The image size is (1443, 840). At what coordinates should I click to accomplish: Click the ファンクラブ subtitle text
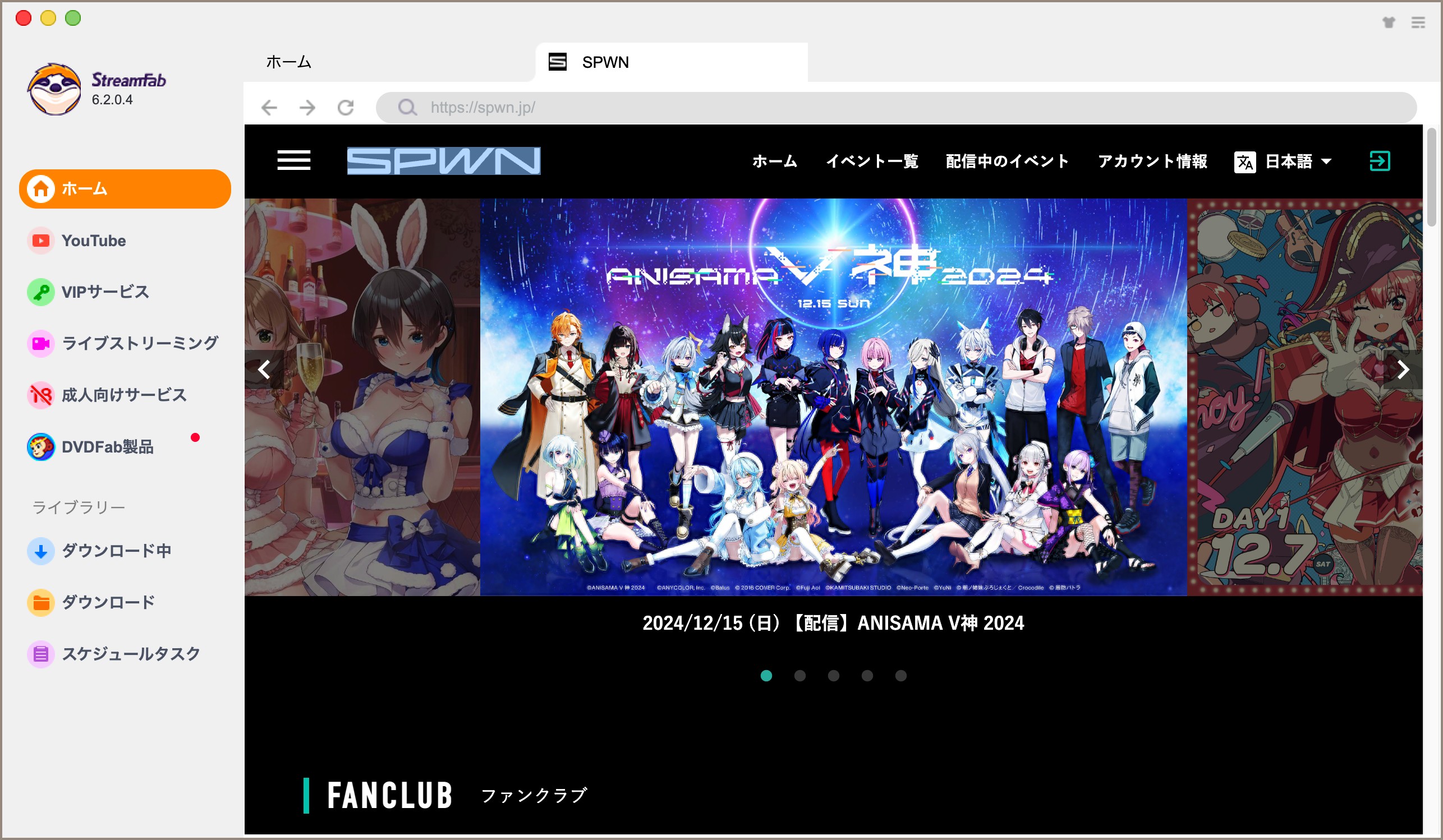[x=534, y=795]
